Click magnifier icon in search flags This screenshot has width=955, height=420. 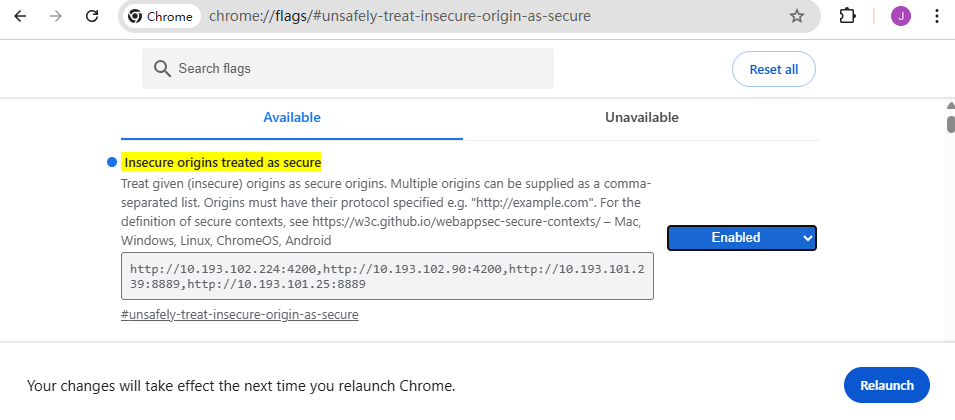point(162,69)
